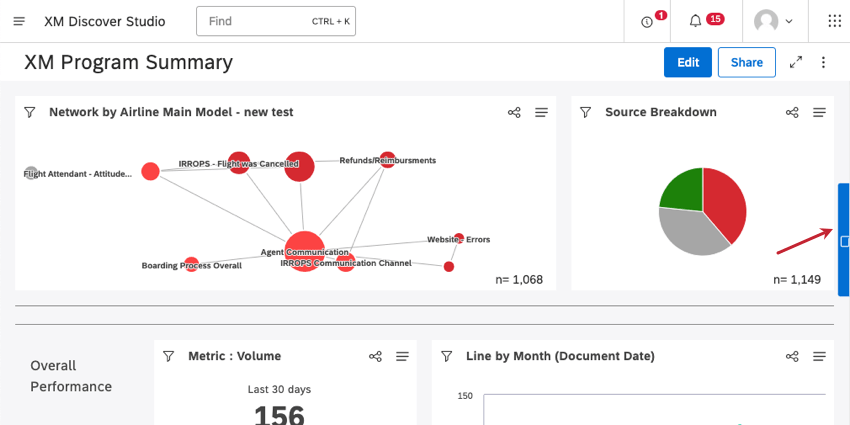
Task: Toggle dashboard fullscreen mode
Action: click(796, 62)
